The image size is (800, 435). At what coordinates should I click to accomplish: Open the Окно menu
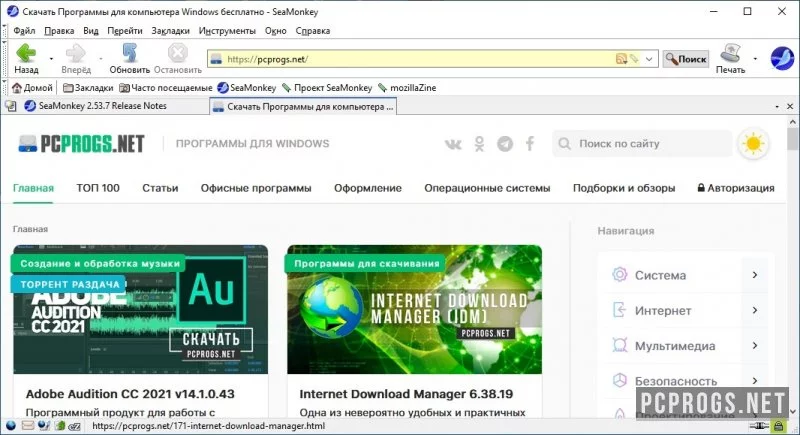pyautogui.click(x=276, y=31)
